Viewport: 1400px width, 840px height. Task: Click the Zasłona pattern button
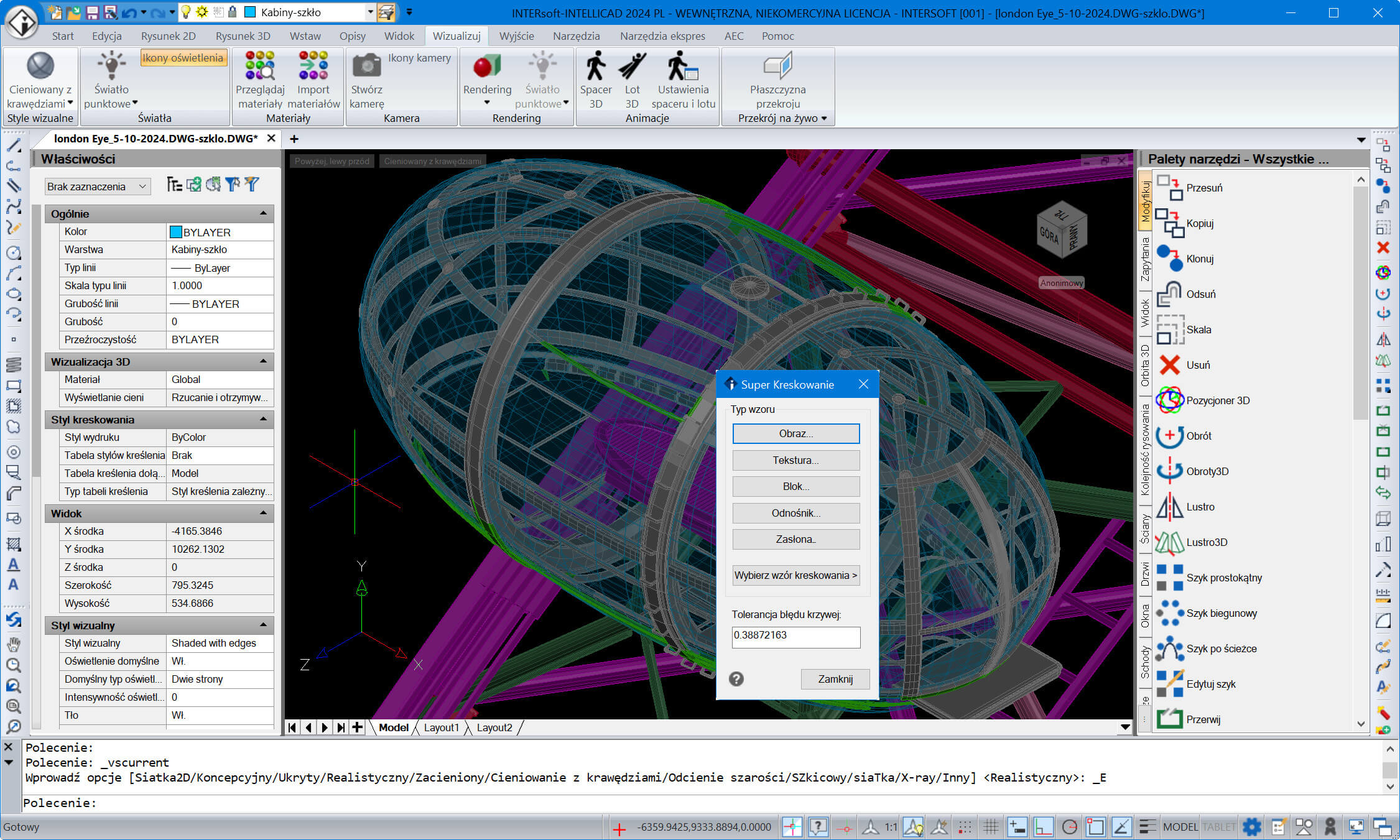click(x=796, y=539)
